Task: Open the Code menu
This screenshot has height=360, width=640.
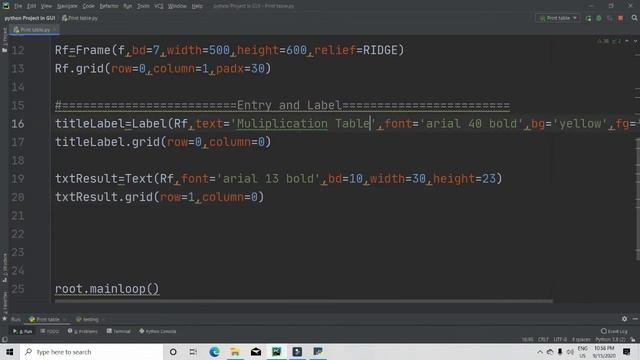Action: coord(88,6)
